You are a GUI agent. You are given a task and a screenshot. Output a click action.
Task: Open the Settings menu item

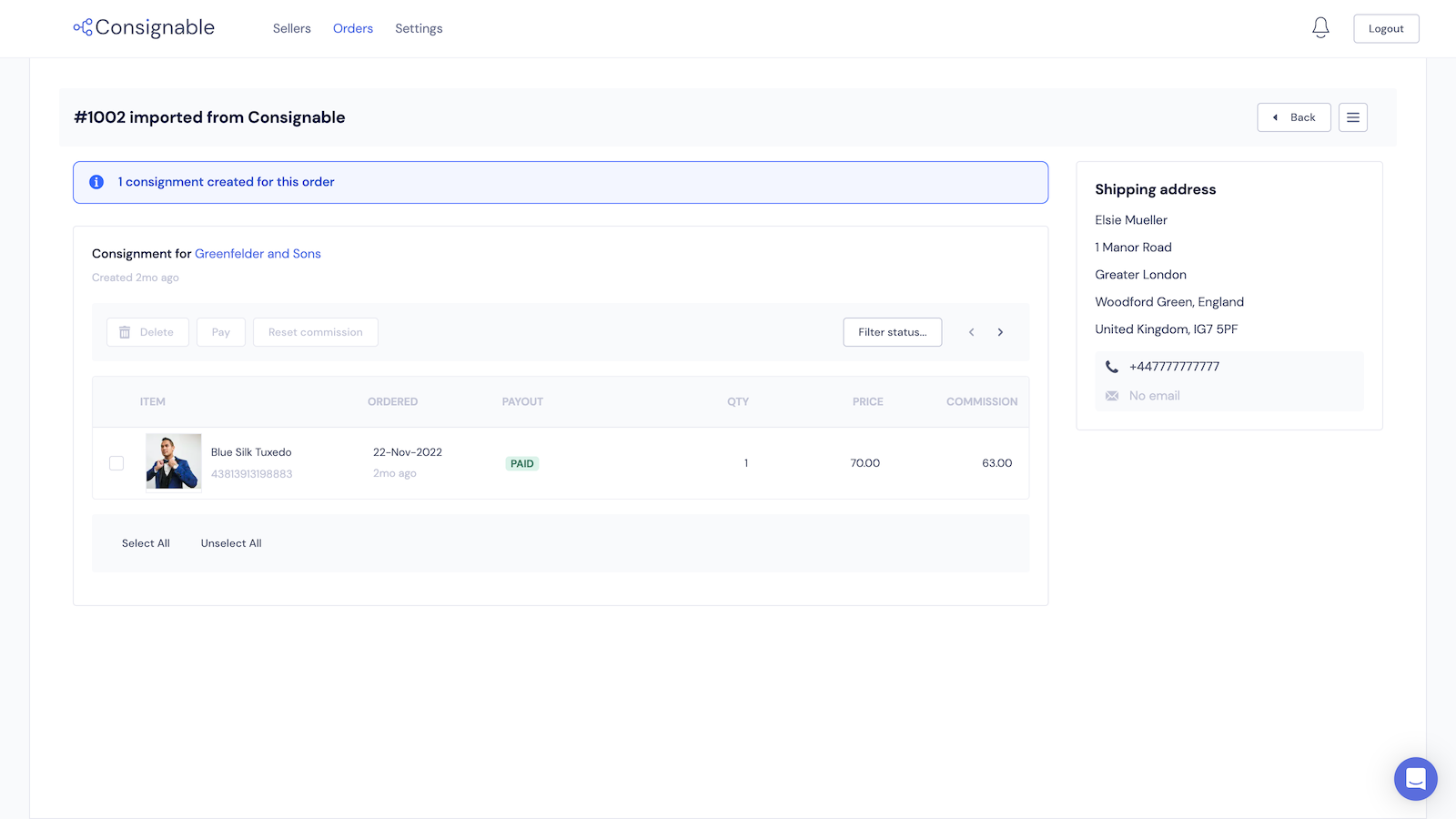pos(419,28)
